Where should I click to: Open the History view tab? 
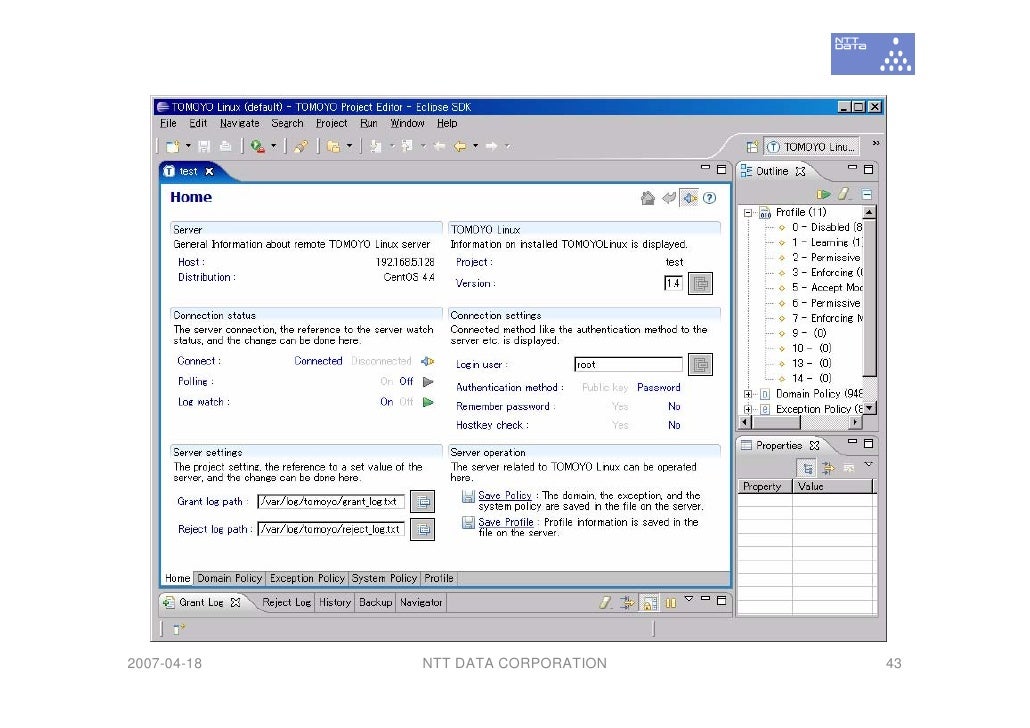[335, 603]
